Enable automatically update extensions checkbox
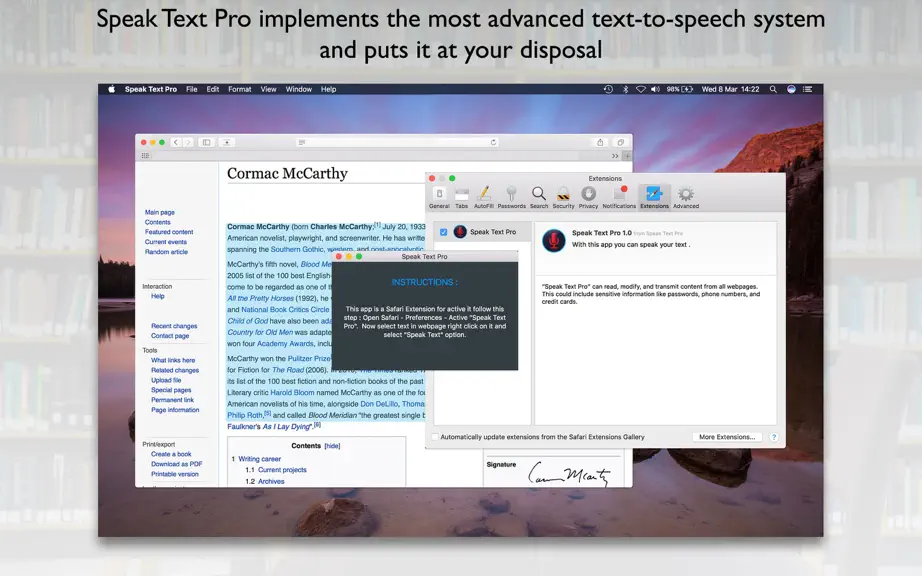Image resolution: width=922 pixels, height=576 pixels. tap(435, 437)
